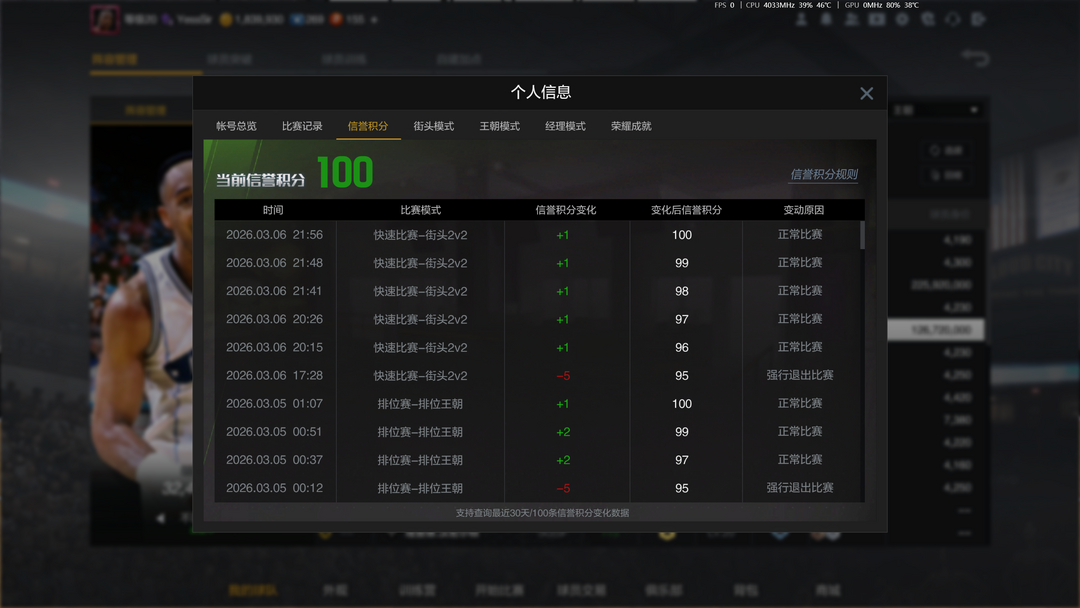Click the profile person icon in top toolbar

pyautogui.click(x=801, y=19)
